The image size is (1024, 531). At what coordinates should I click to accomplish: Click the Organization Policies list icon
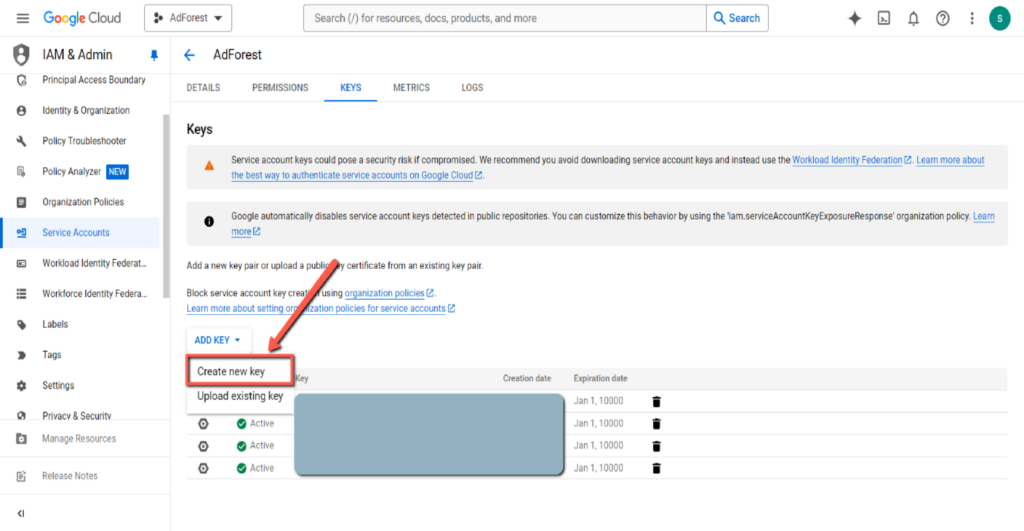22,202
